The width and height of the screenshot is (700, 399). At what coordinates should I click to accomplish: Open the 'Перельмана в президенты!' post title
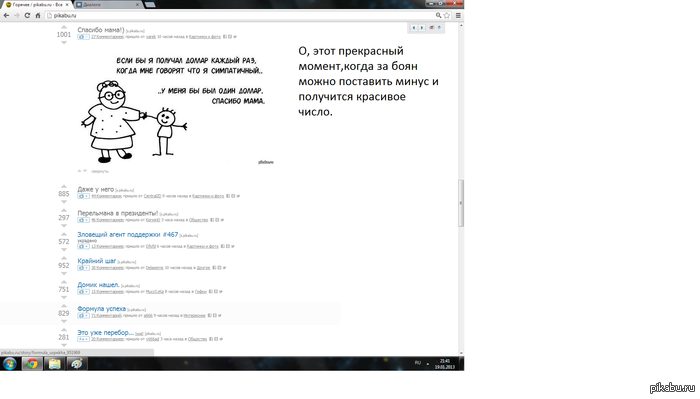click(x=118, y=213)
